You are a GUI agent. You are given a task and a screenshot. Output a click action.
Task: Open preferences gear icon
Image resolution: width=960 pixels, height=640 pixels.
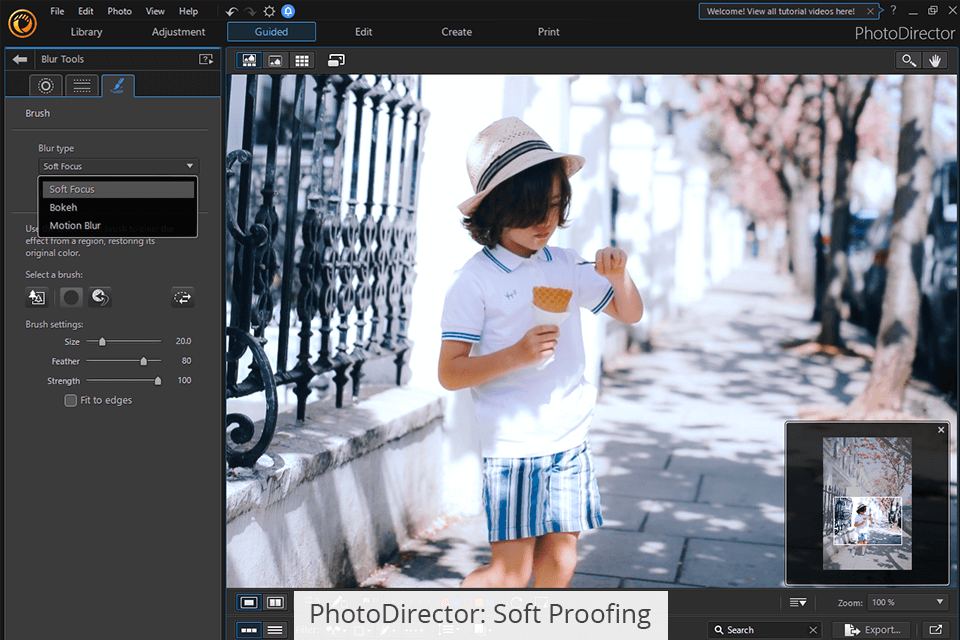[269, 11]
